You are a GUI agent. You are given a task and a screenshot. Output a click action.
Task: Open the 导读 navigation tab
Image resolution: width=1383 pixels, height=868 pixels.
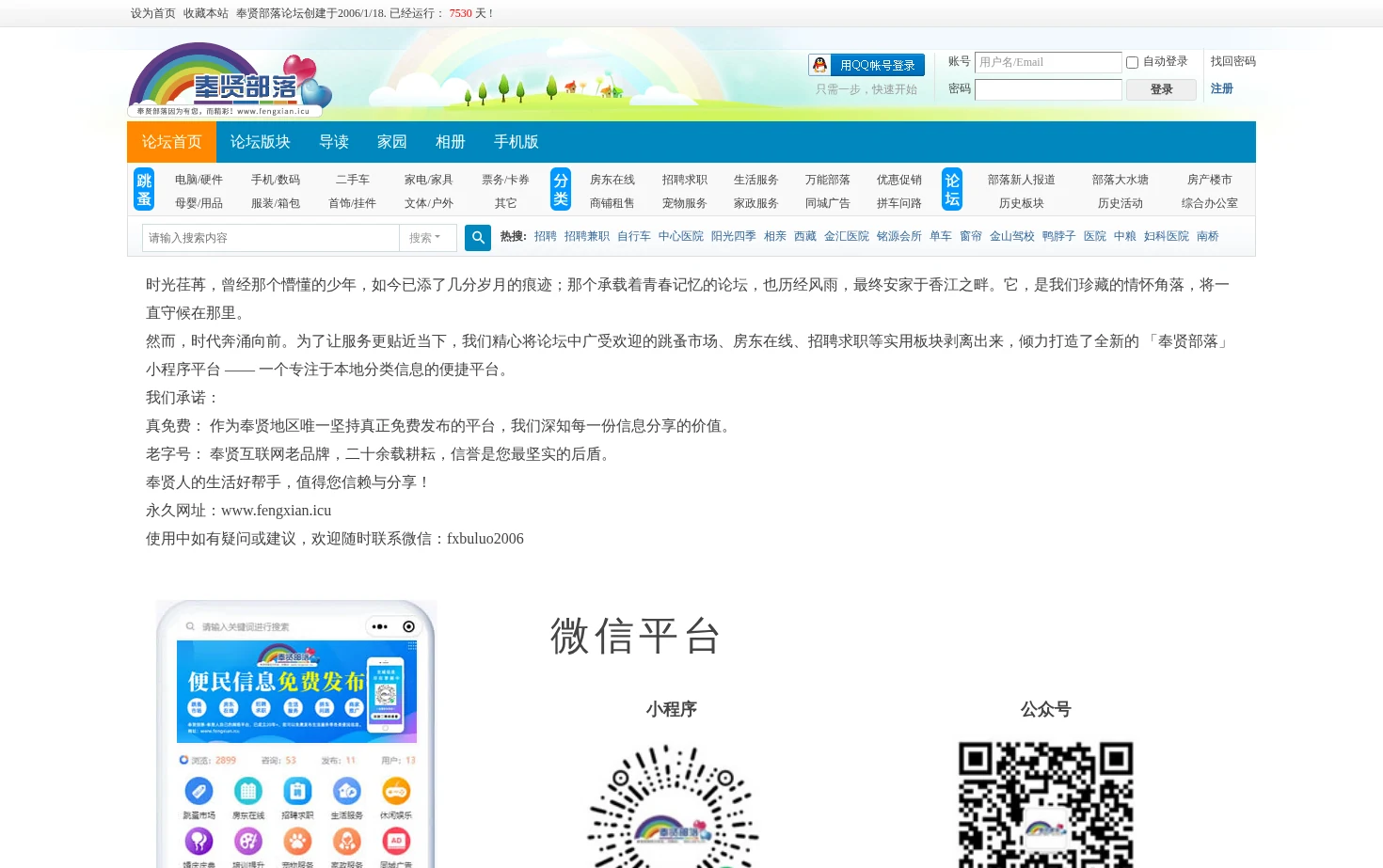coord(334,142)
